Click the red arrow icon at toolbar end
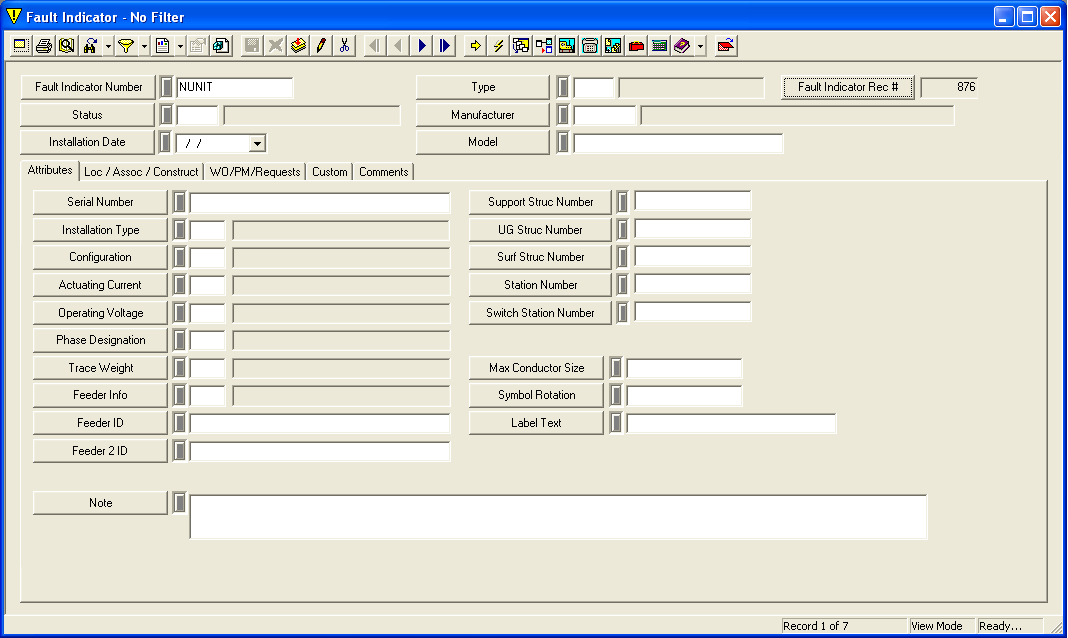Image resolution: width=1068 pixels, height=638 pixels. (x=726, y=46)
